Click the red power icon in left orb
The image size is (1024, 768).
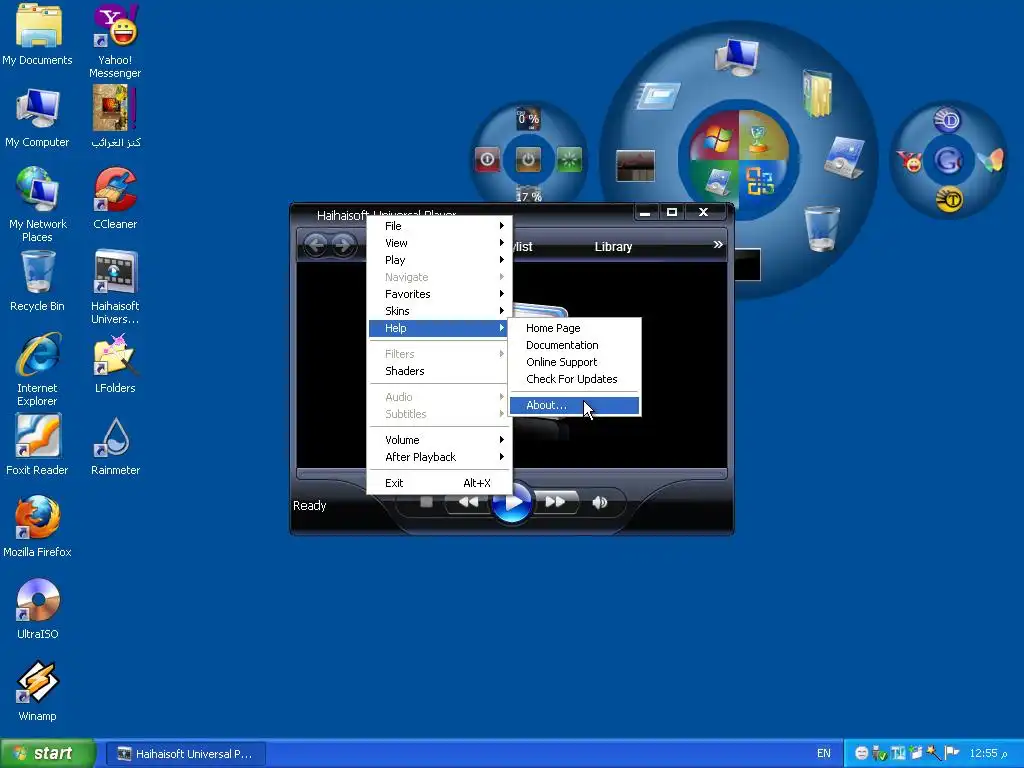[x=487, y=159]
